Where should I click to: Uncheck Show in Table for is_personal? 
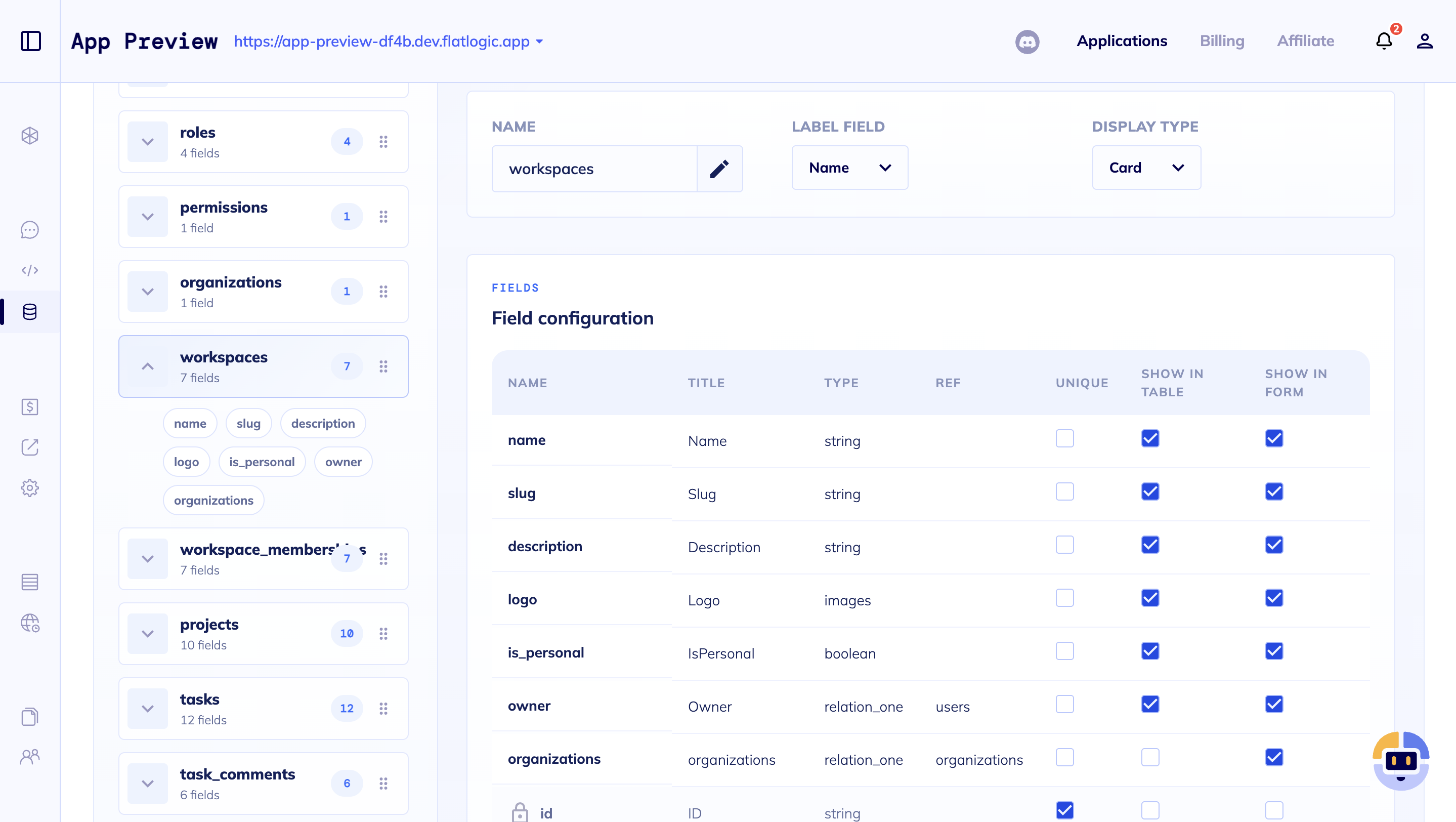tap(1150, 651)
